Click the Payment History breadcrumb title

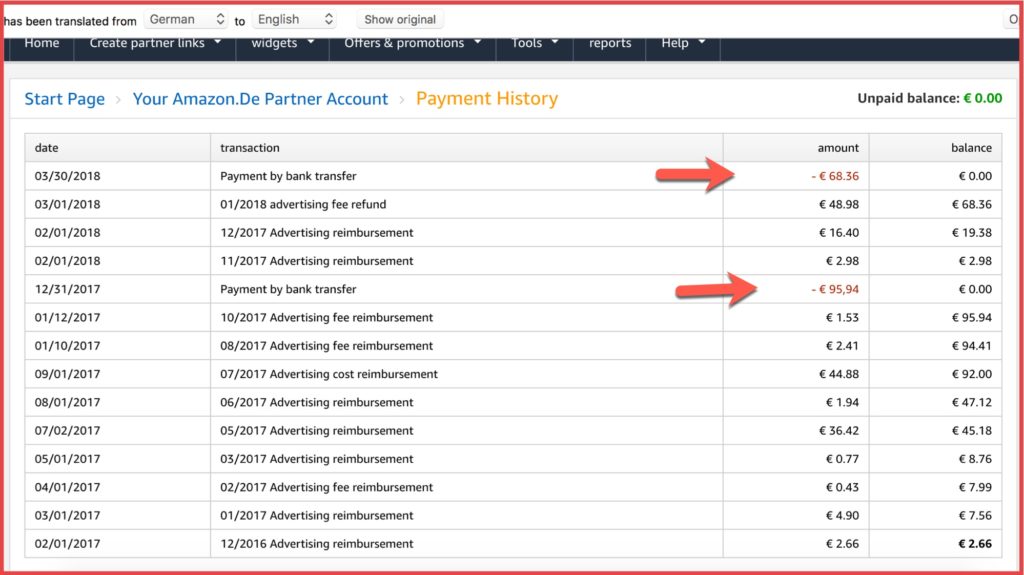tap(487, 98)
